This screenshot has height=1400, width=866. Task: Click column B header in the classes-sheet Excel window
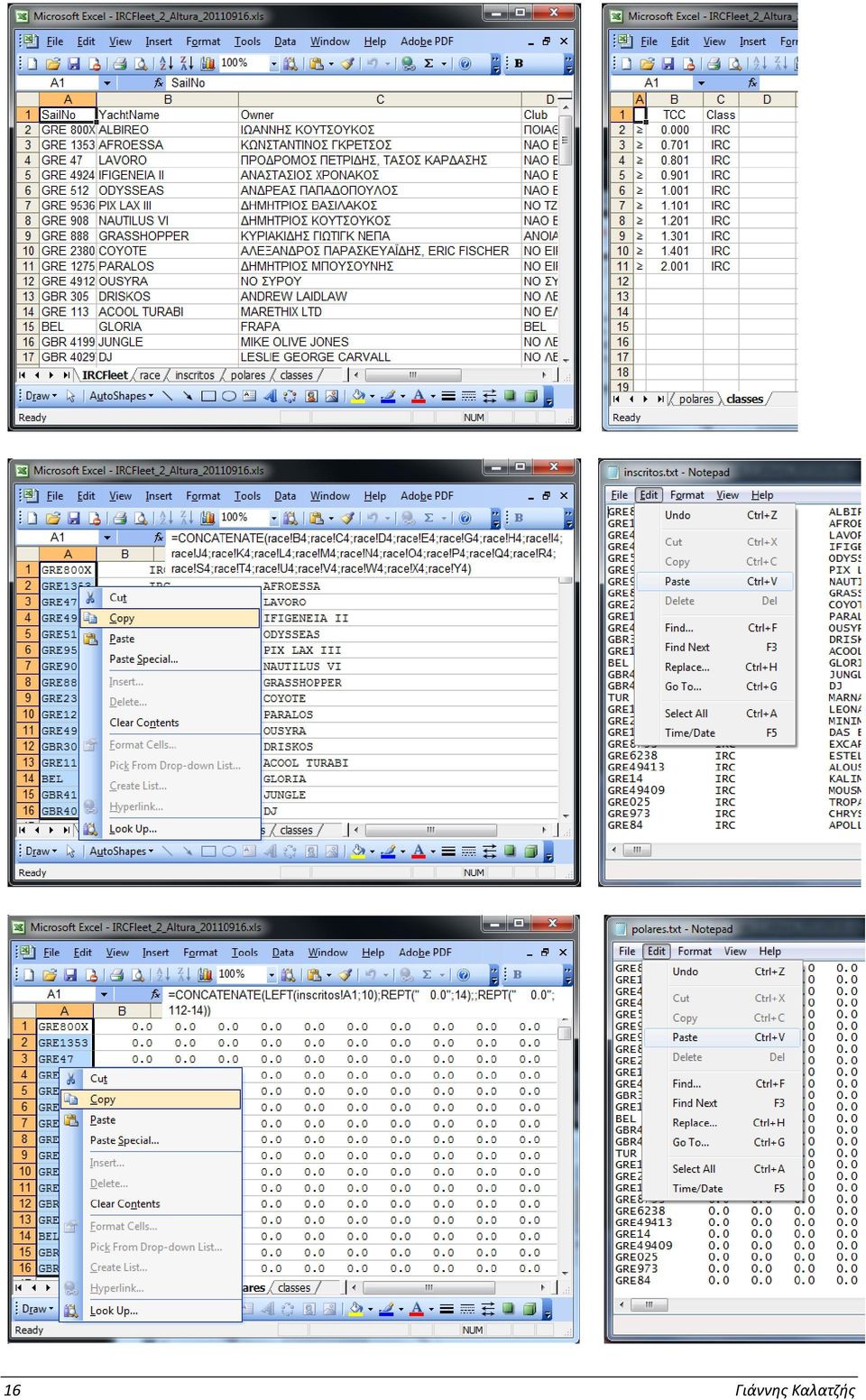click(674, 99)
